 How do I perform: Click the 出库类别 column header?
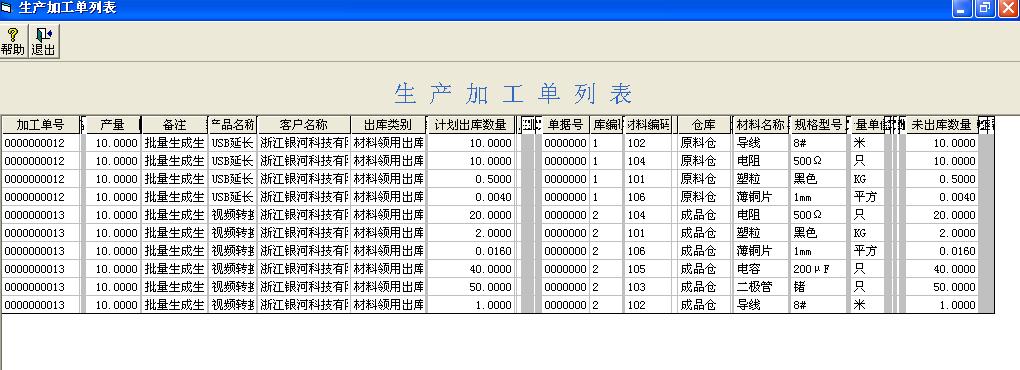(x=388, y=125)
